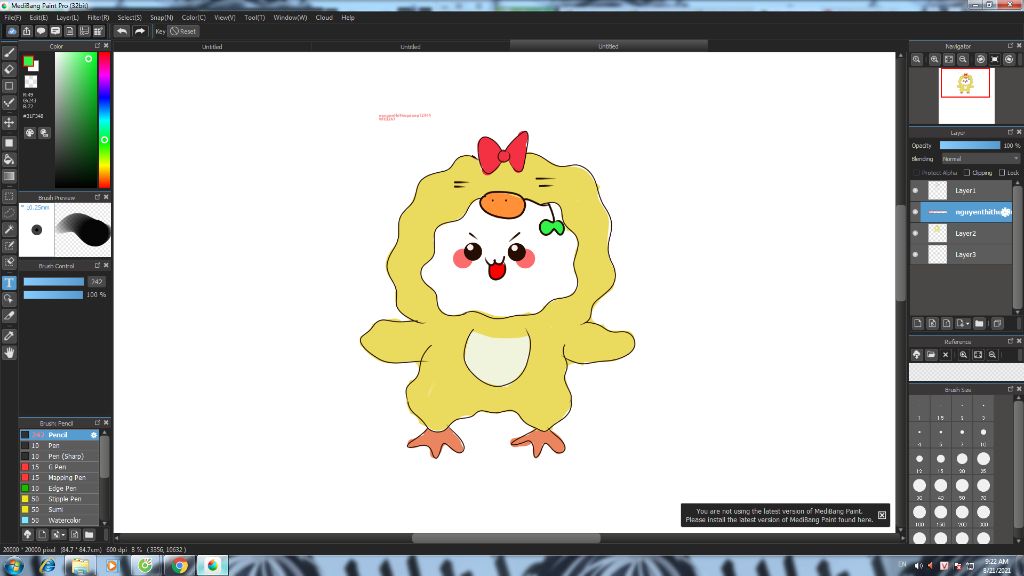Click Navigator fit-to-window icon

point(948,59)
